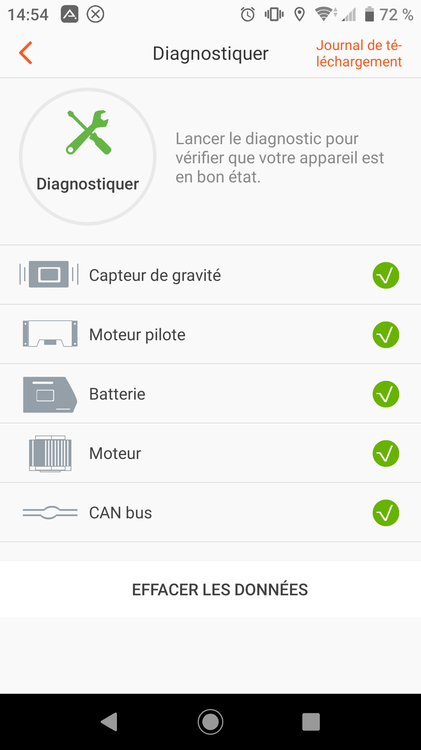Select the CAN bus row label
This screenshot has height=750, width=421.
click(121, 513)
